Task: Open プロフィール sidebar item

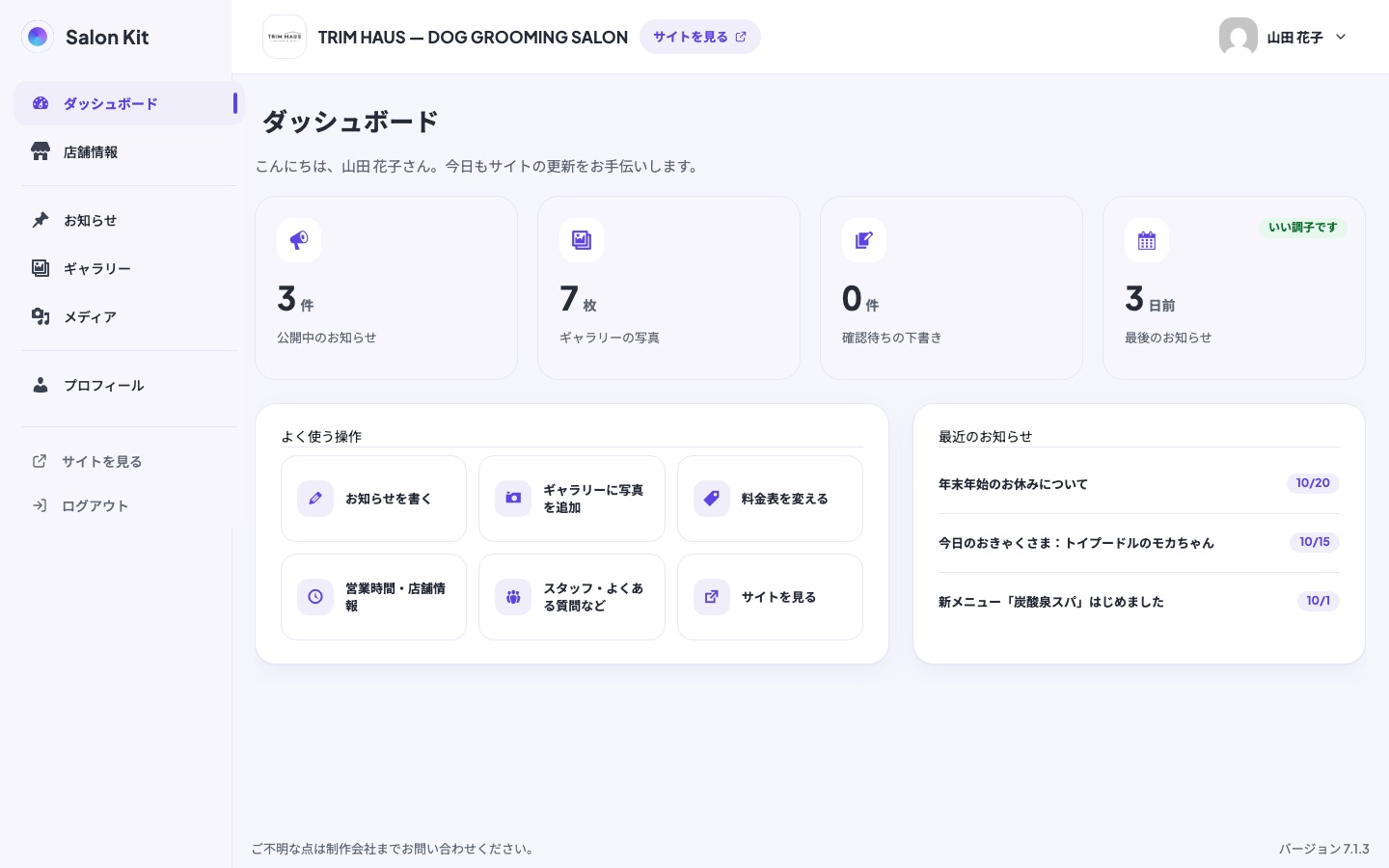Action: 128,385
